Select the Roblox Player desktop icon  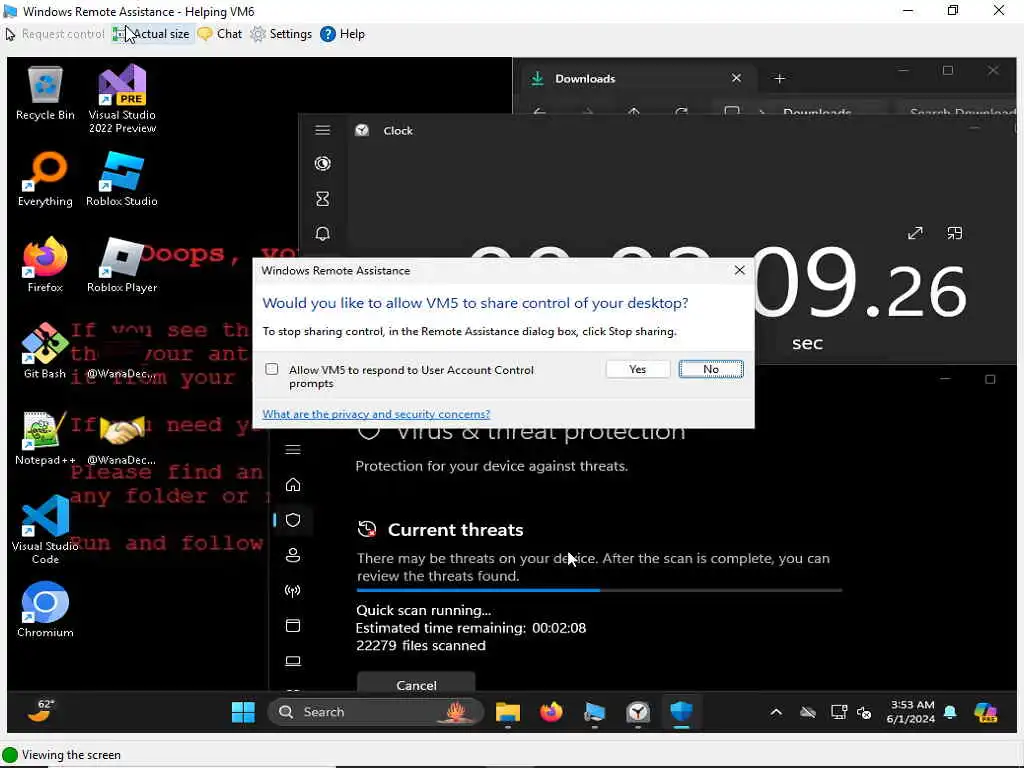click(x=122, y=265)
